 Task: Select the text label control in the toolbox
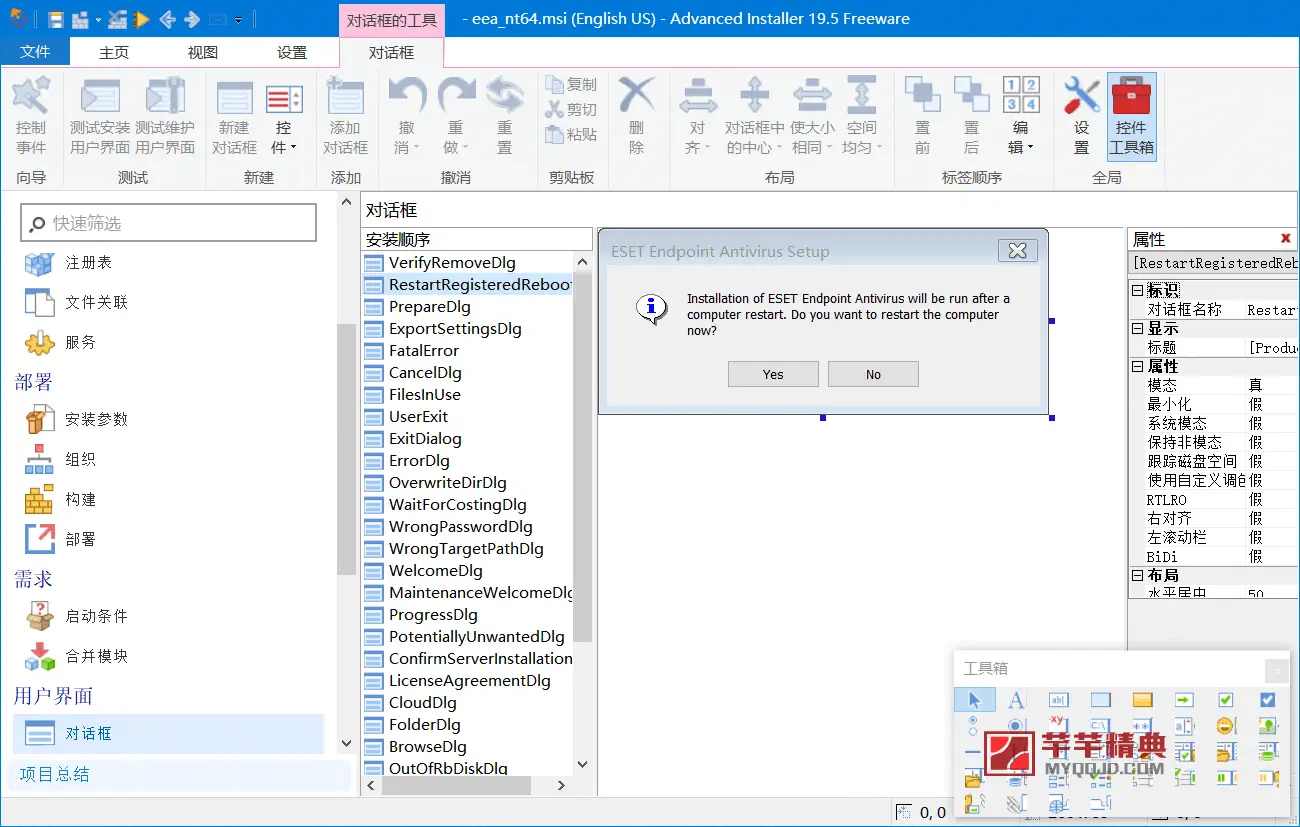tap(1015, 699)
